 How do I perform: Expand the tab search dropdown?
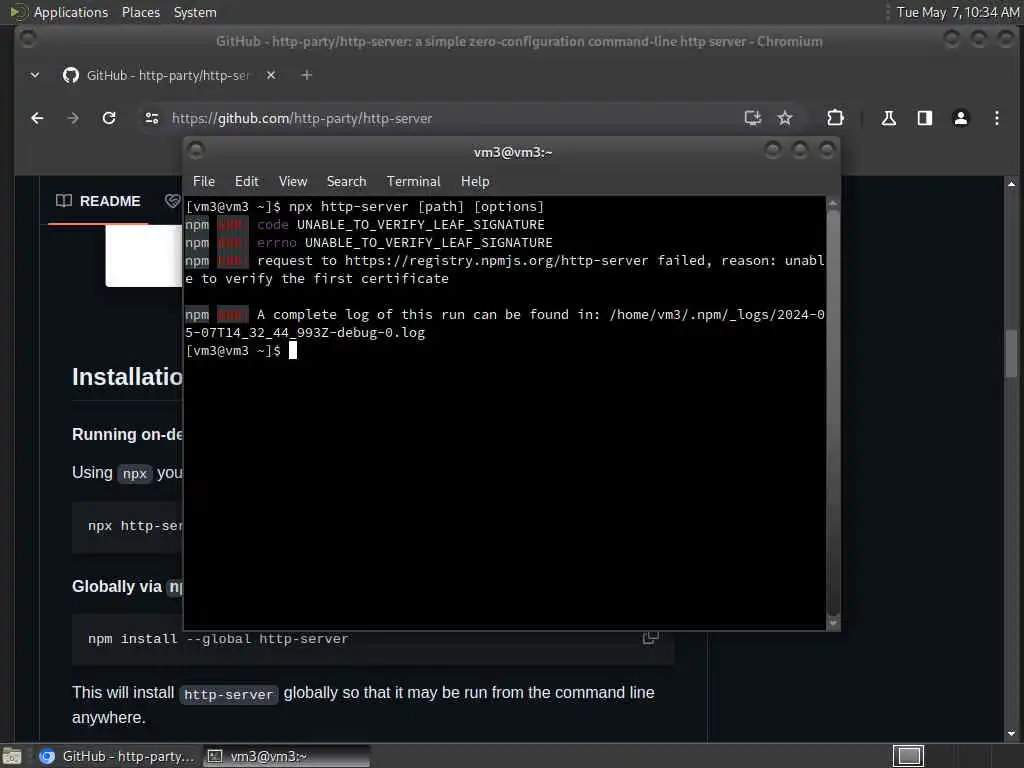pyautogui.click(x=35, y=75)
